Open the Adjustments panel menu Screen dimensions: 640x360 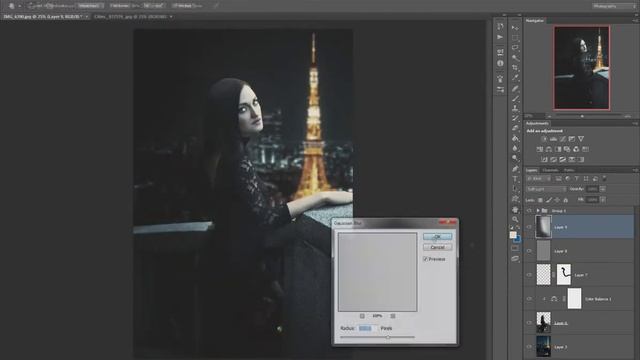click(635, 123)
